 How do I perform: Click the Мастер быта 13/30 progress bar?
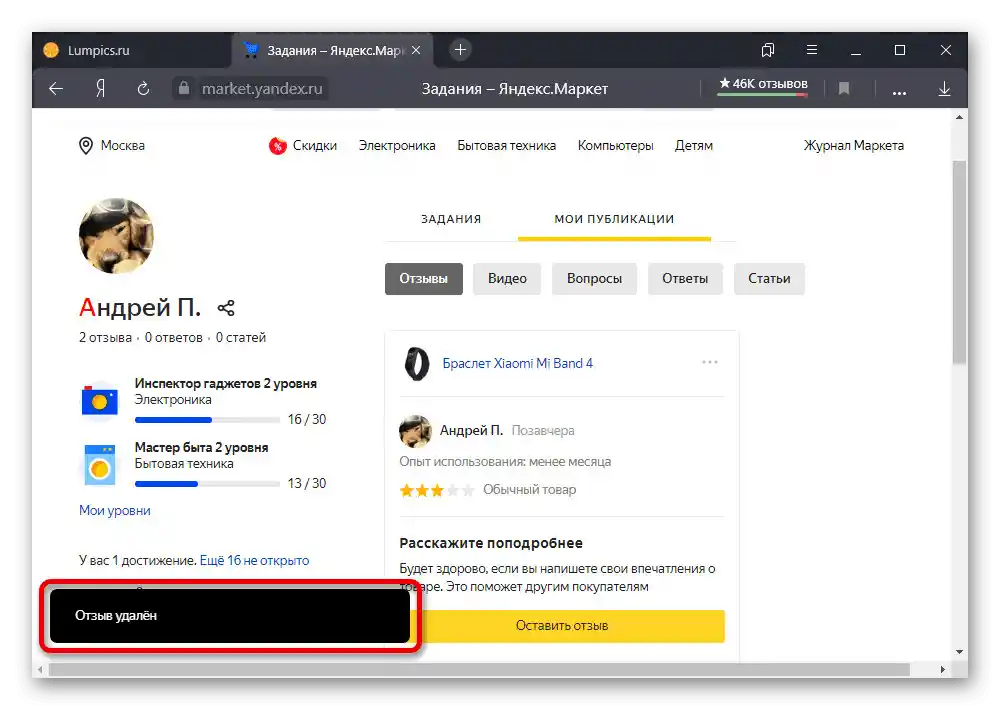[x=207, y=484]
